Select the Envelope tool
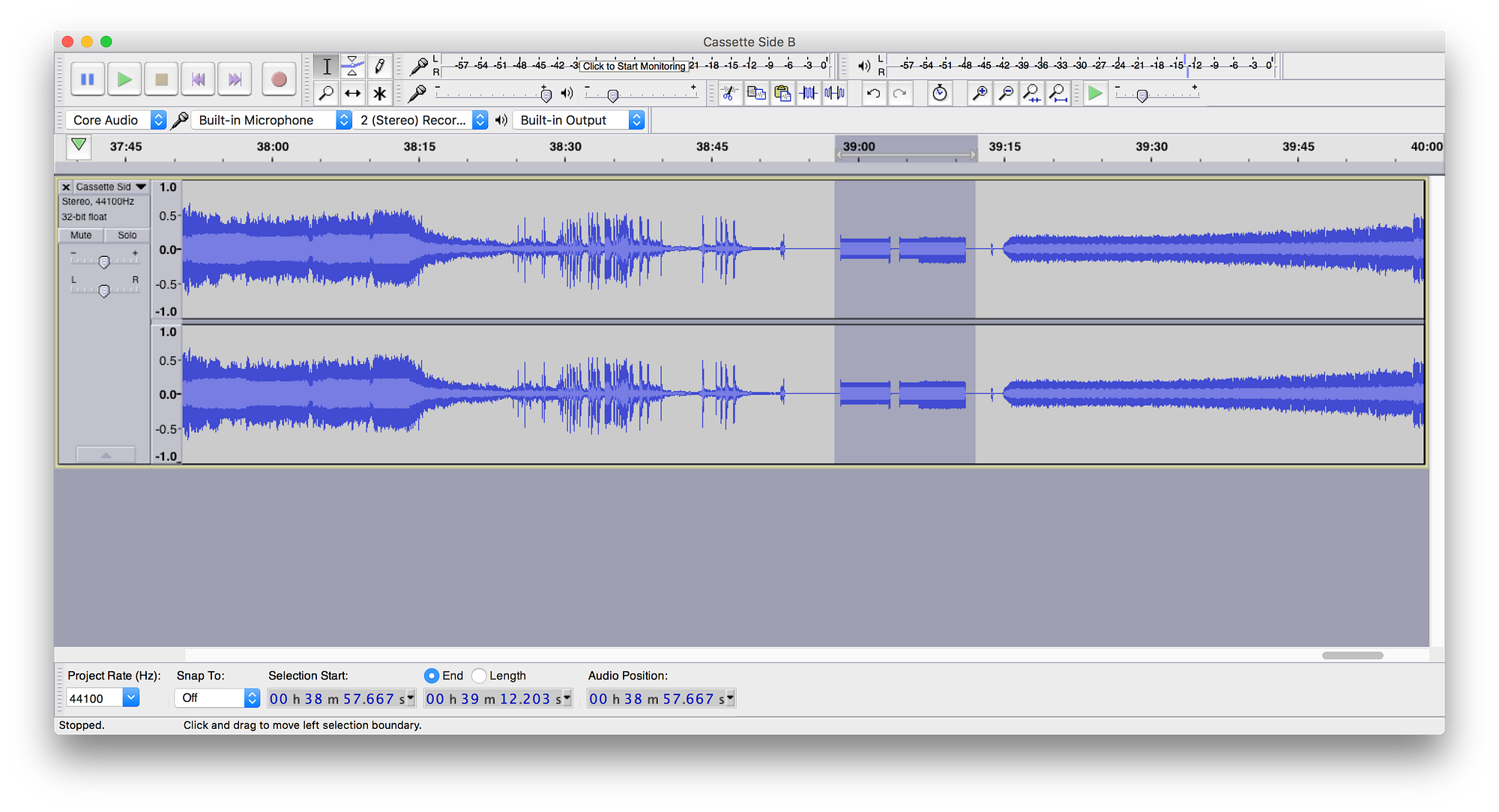The width and height of the screenshot is (1499, 812). (352, 66)
